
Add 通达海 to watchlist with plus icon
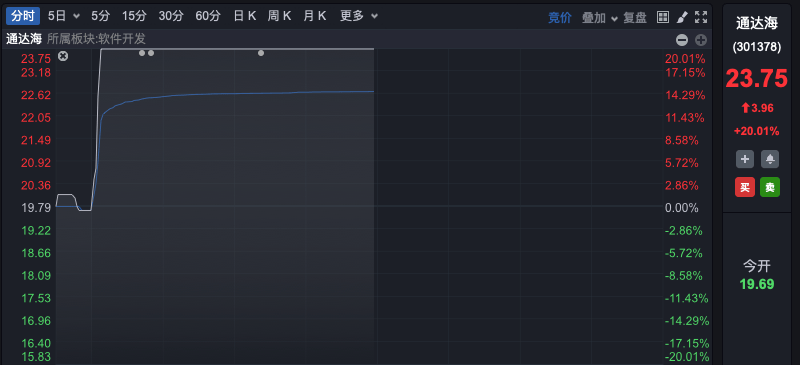(x=744, y=159)
